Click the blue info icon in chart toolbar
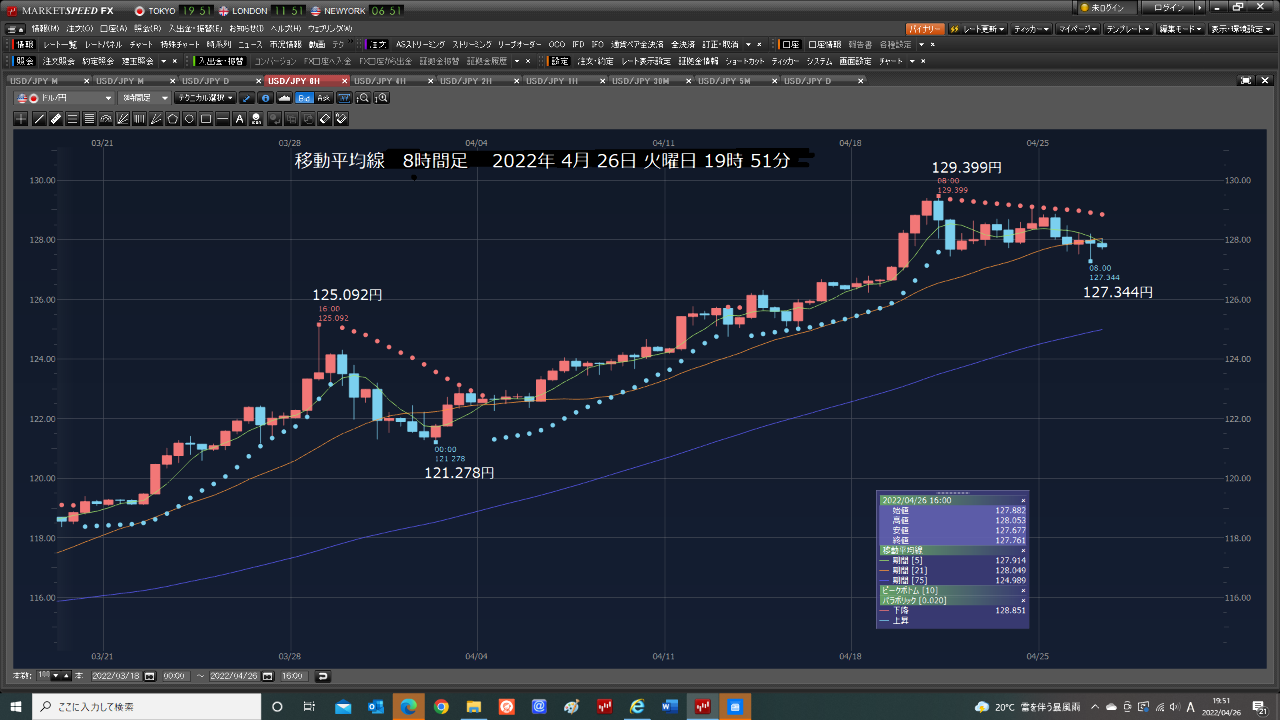Viewport: 1280px width, 720px height. (x=265, y=98)
